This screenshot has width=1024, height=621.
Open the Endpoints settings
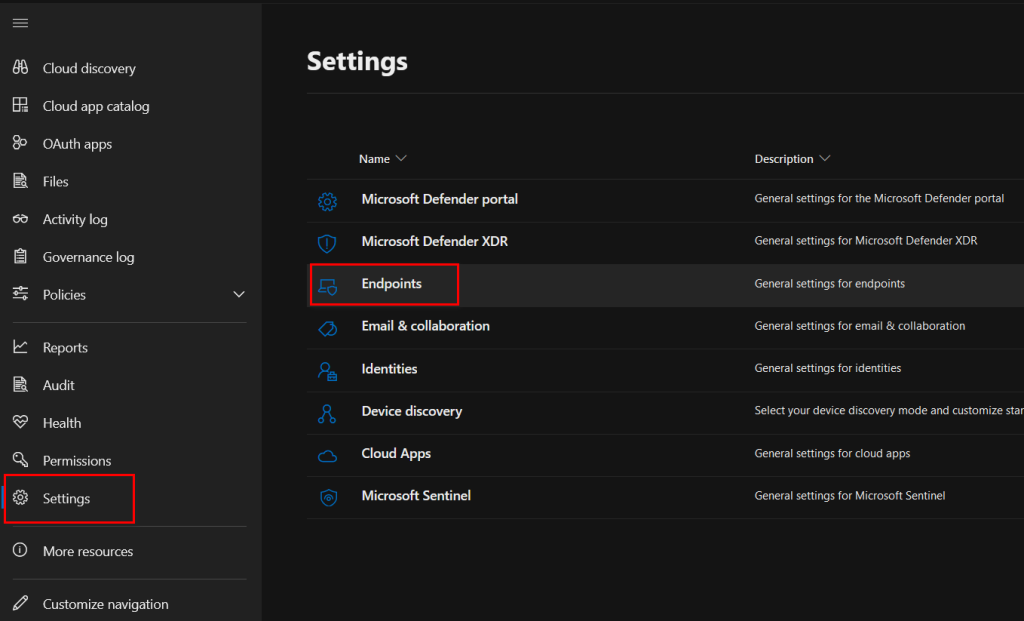391,284
